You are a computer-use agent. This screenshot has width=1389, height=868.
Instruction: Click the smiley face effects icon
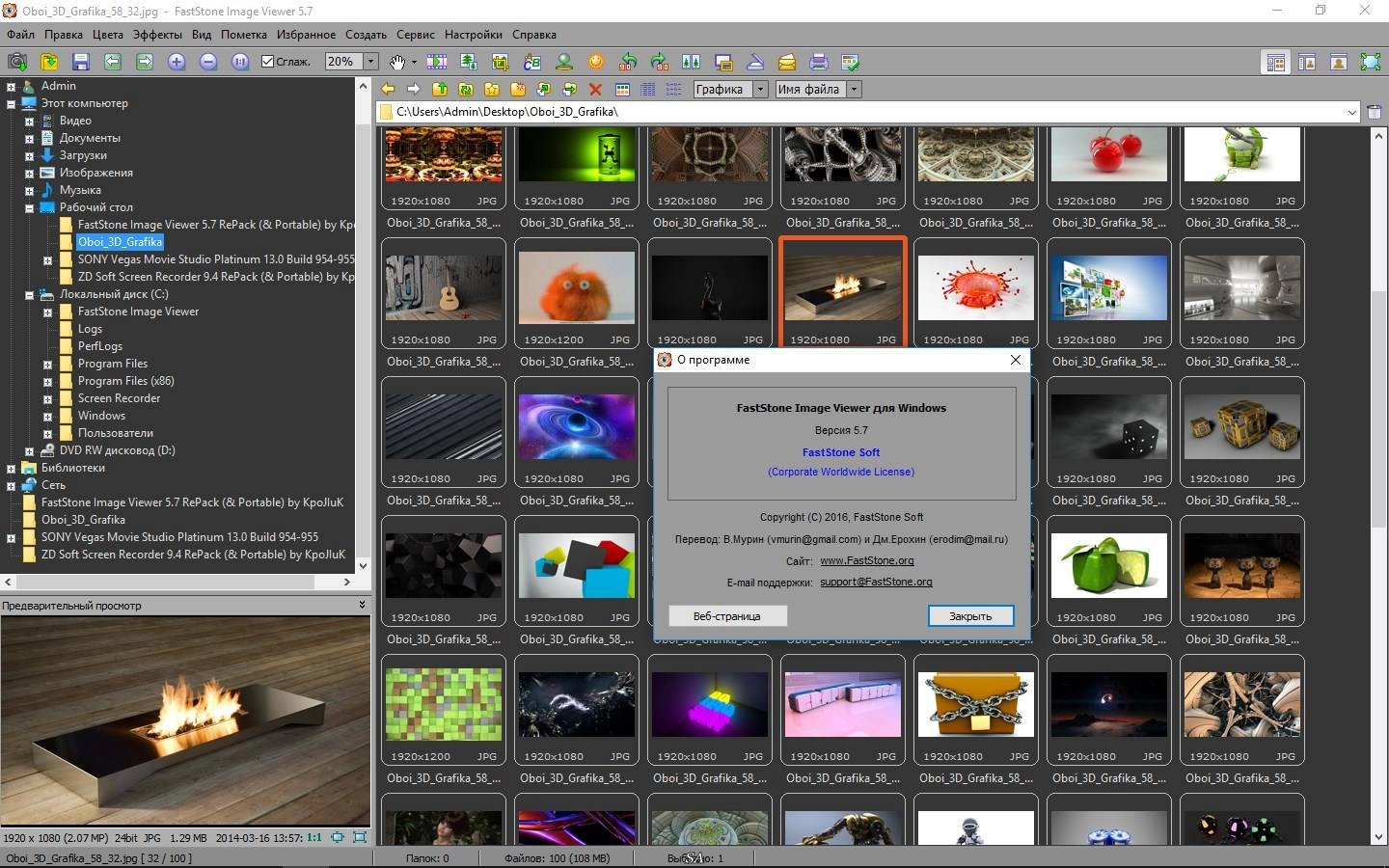(596, 62)
